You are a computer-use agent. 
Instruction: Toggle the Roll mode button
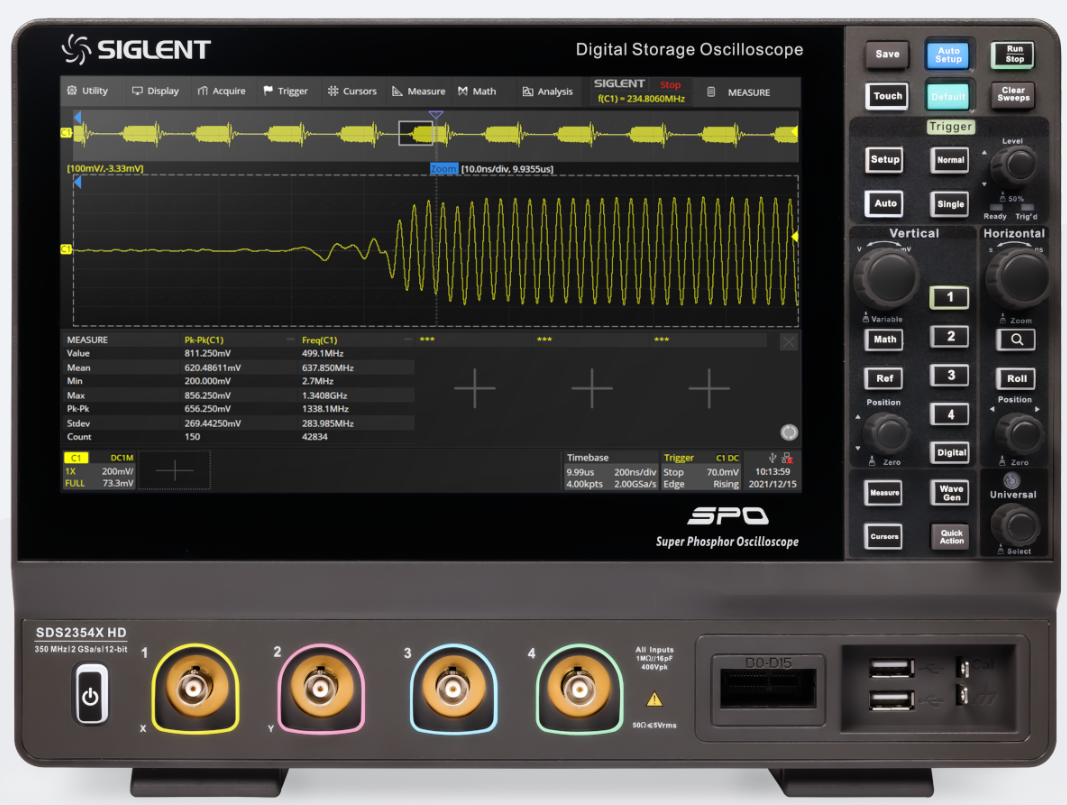1016,378
